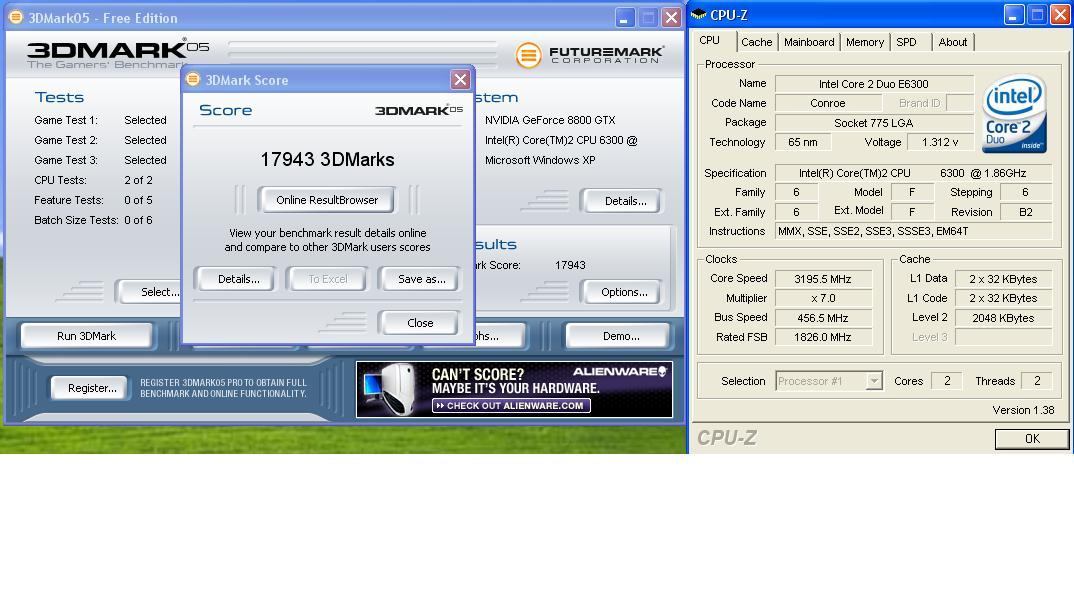The width and height of the screenshot is (1074, 600).
Task: Click the CPU-Z title bar chip icon
Action: [x=699, y=14]
